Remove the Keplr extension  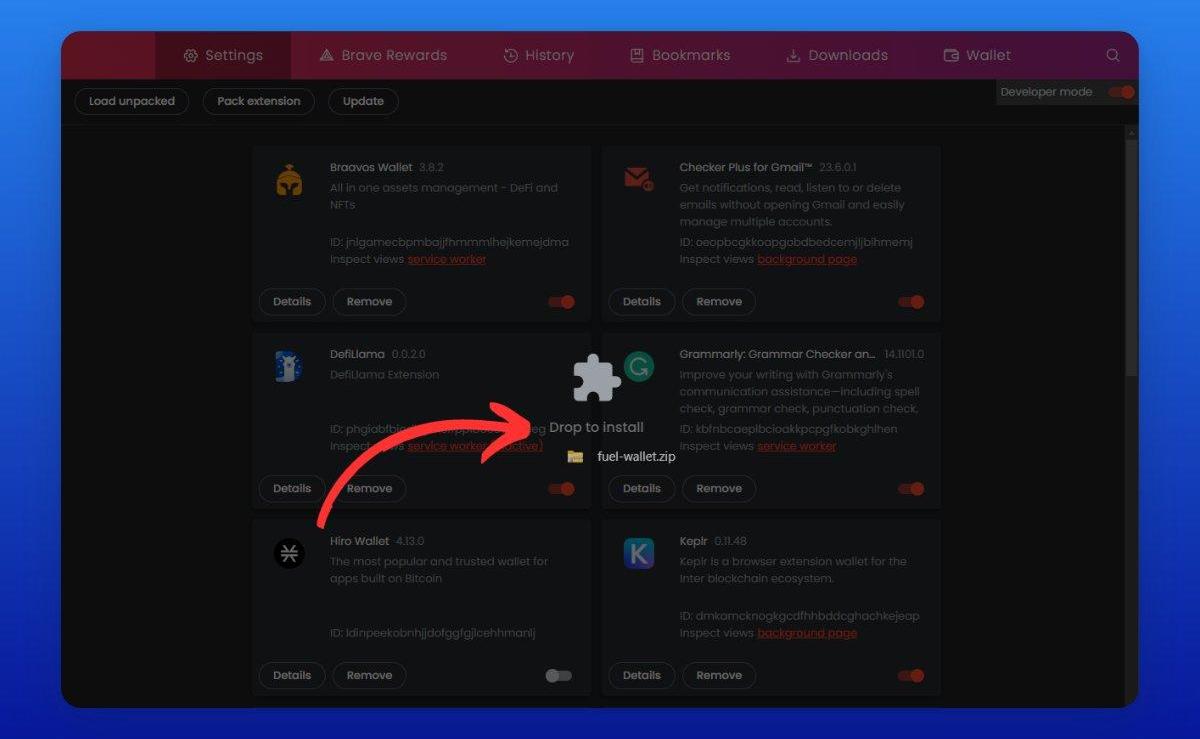tap(719, 676)
